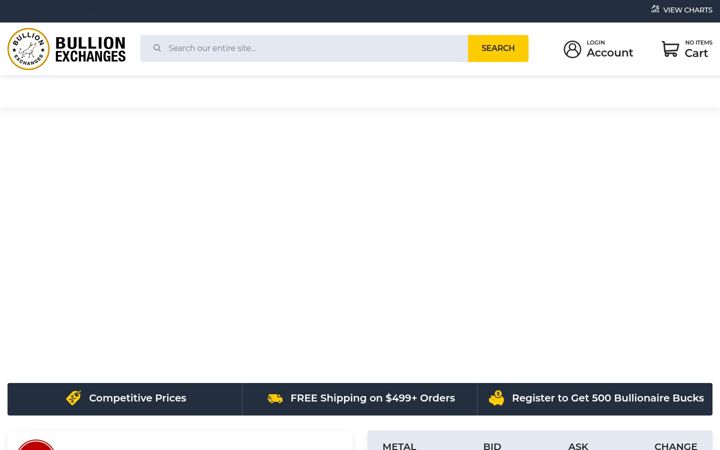Click the delivery truck icon
720x450 pixels.
pos(275,398)
